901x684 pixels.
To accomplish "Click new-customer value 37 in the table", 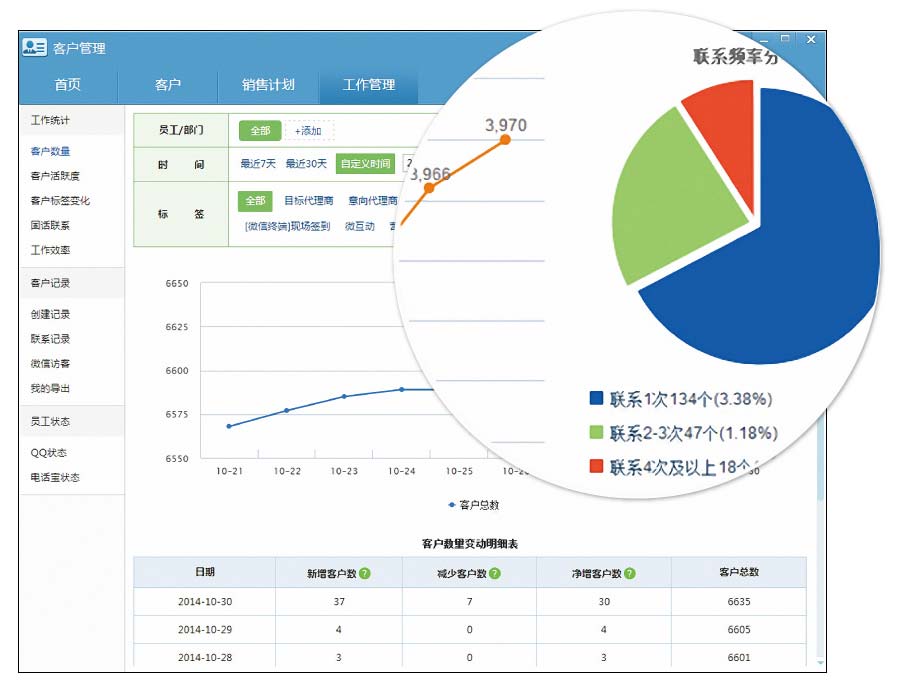I will click(339, 602).
